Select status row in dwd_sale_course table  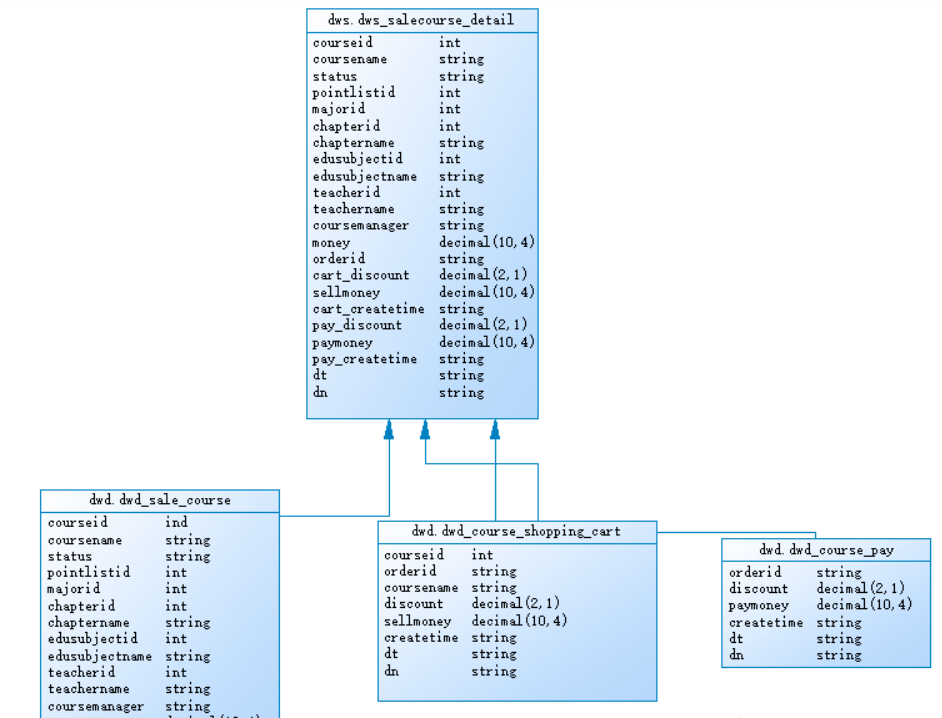point(160,556)
